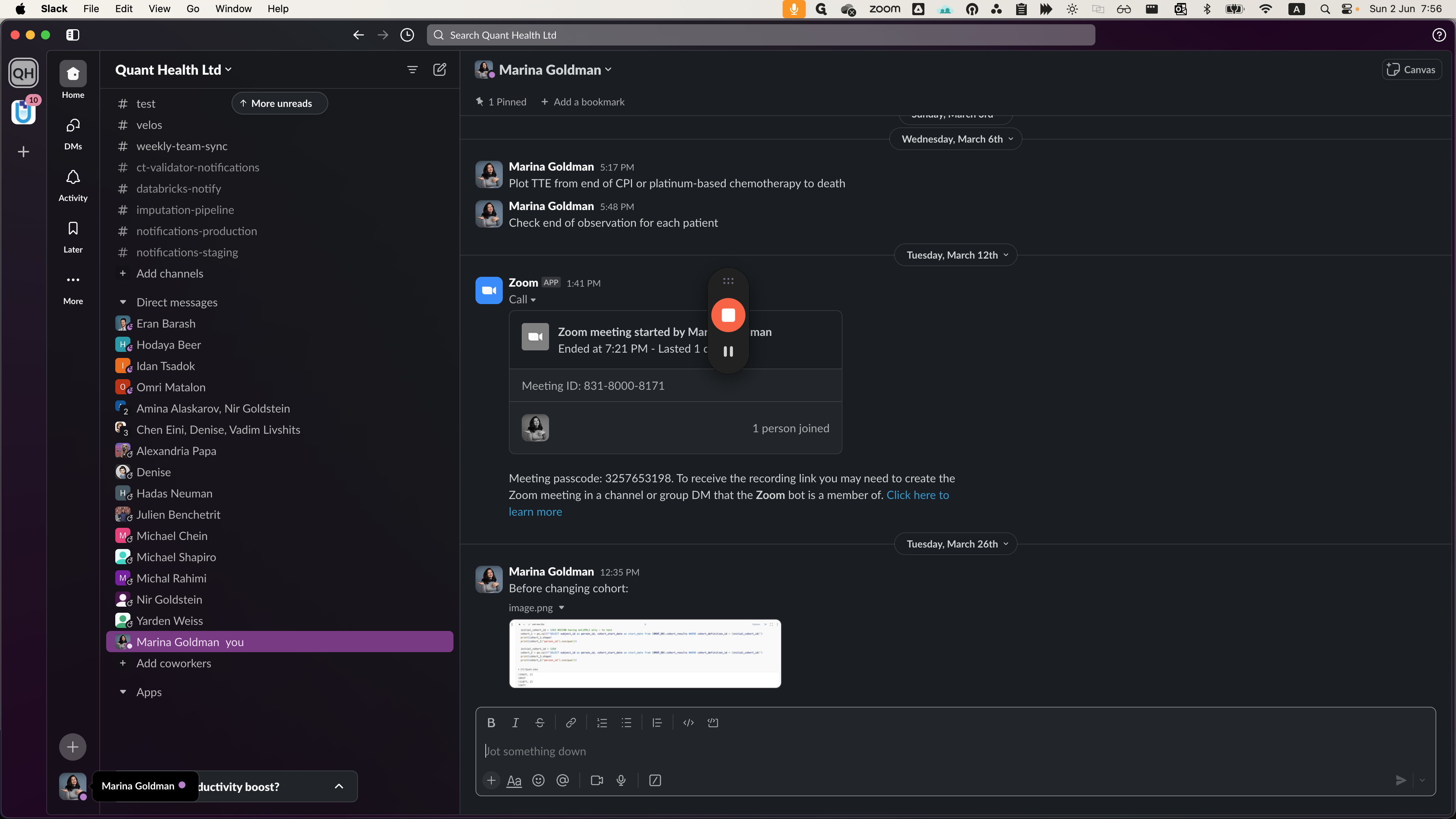Image resolution: width=1456 pixels, height=819 pixels.
Task: Toggle italic formatting in composer
Action: (515, 722)
